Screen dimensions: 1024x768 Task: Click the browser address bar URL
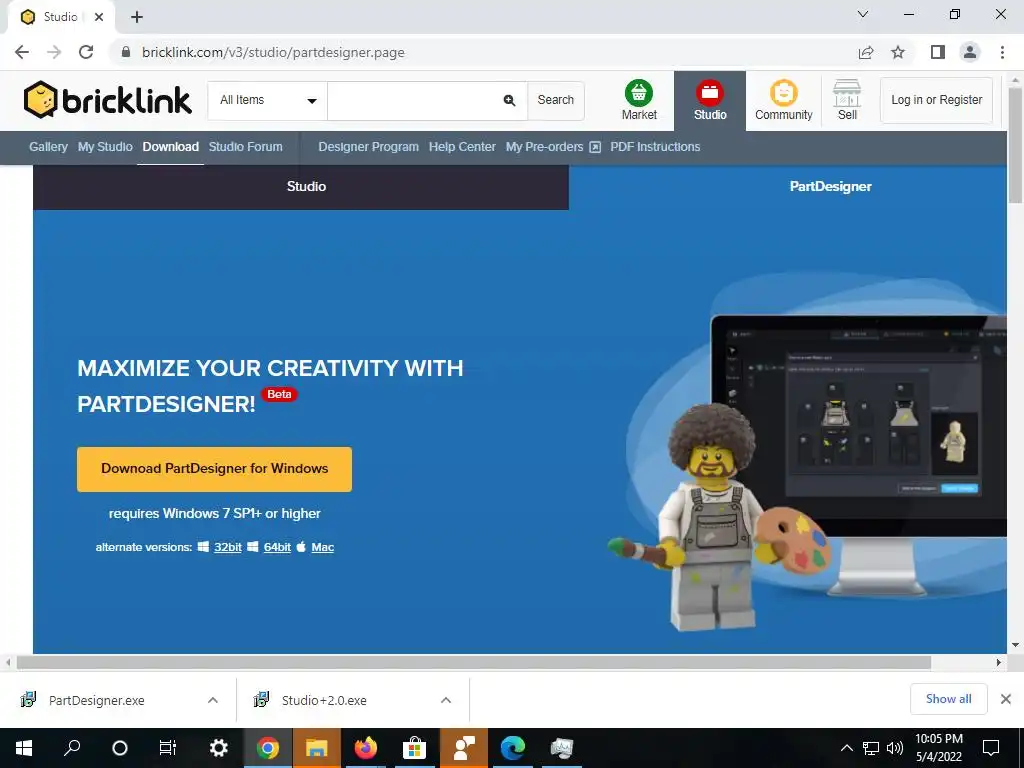(273, 52)
